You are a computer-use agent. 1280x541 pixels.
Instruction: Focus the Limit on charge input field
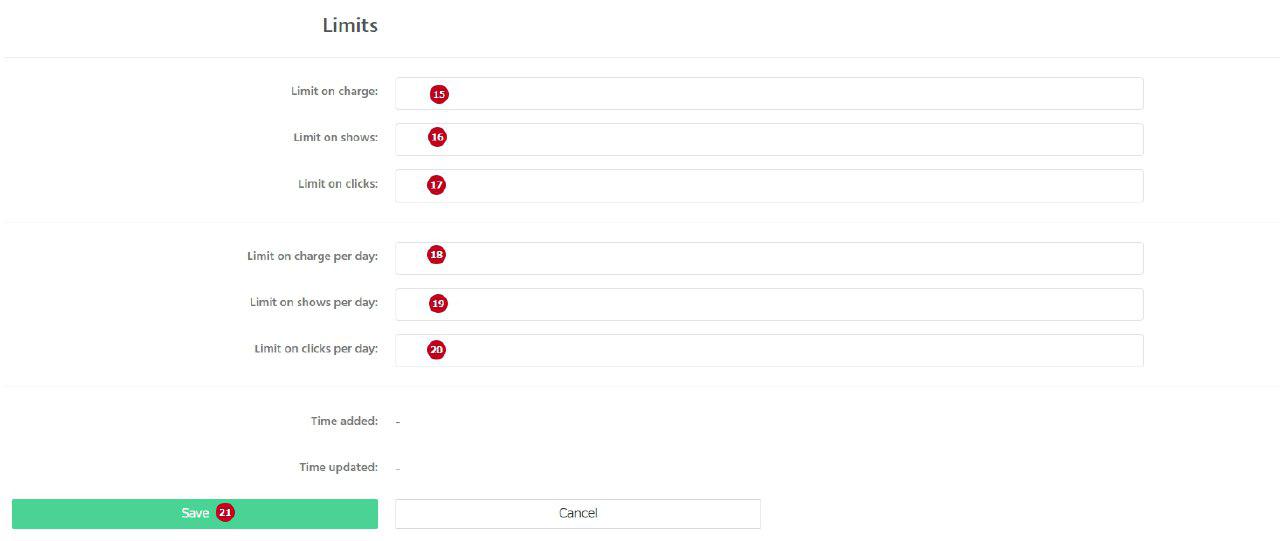769,93
